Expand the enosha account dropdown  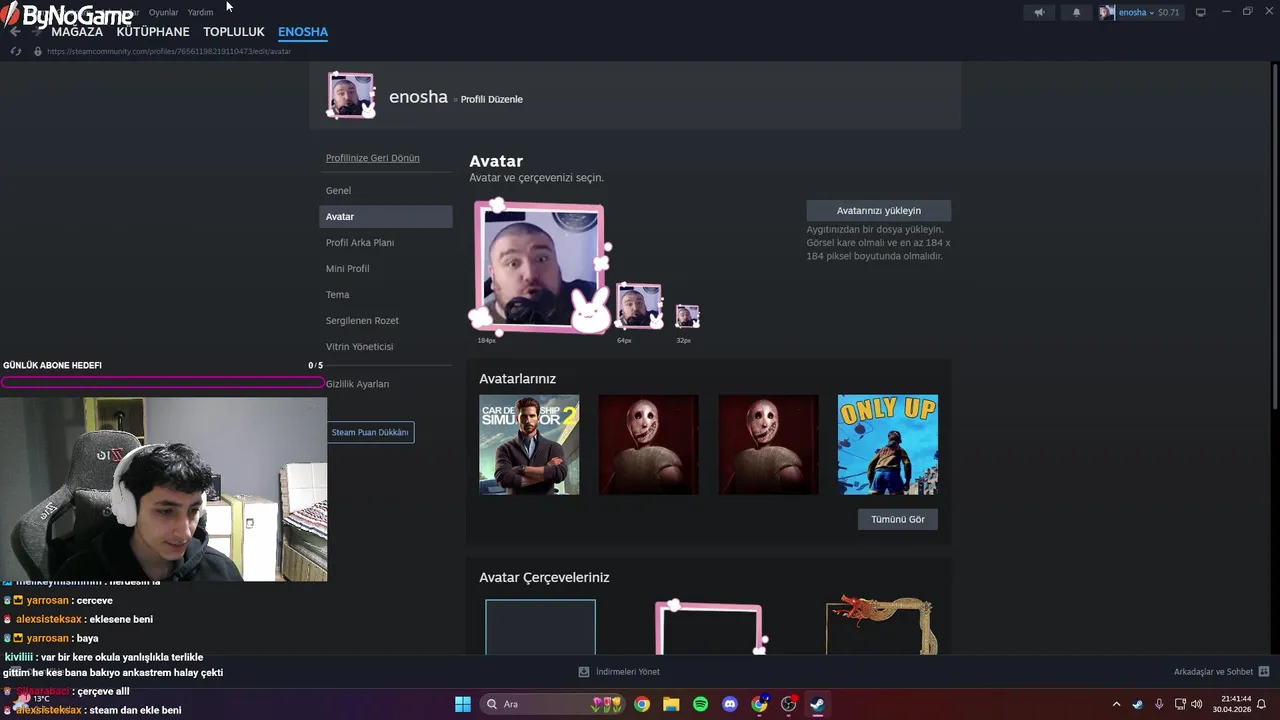coord(1139,12)
